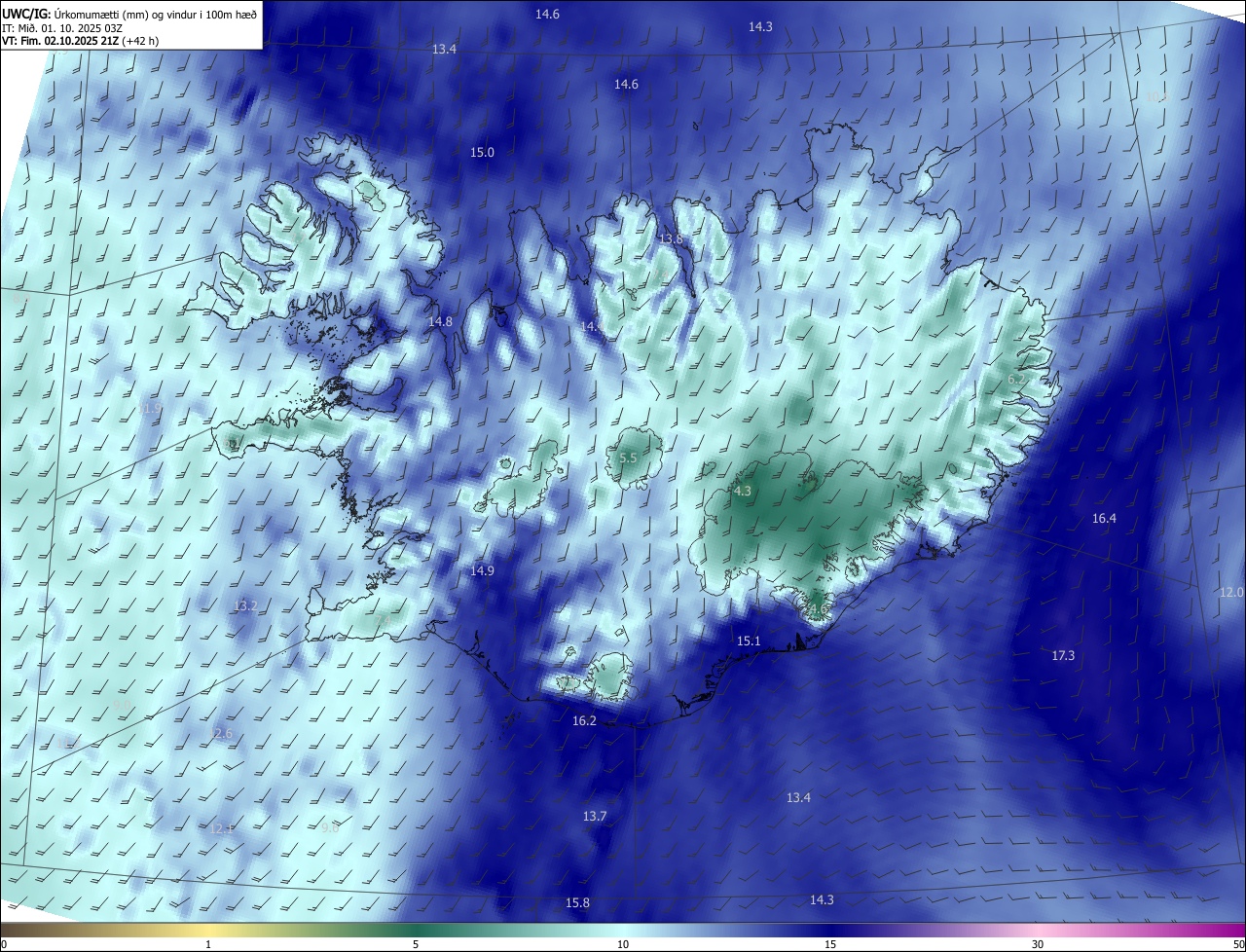Click the 'VT: Fim. 02.10.2025 21Z (+42 h)' line
This screenshot has height=952, width=1246.
click(80, 41)
